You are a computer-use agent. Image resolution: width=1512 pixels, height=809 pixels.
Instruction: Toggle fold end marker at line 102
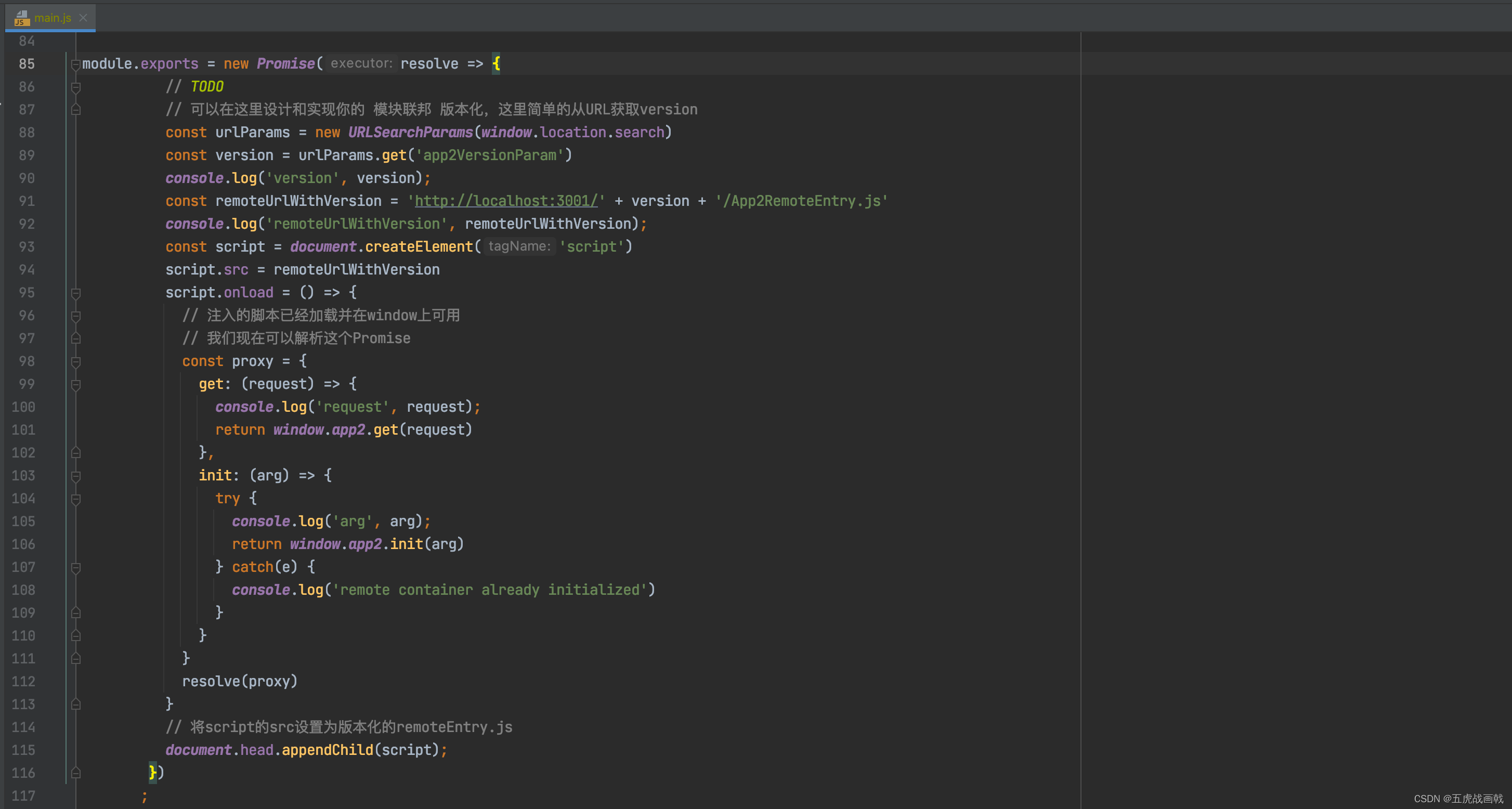[x=76, y=453]
